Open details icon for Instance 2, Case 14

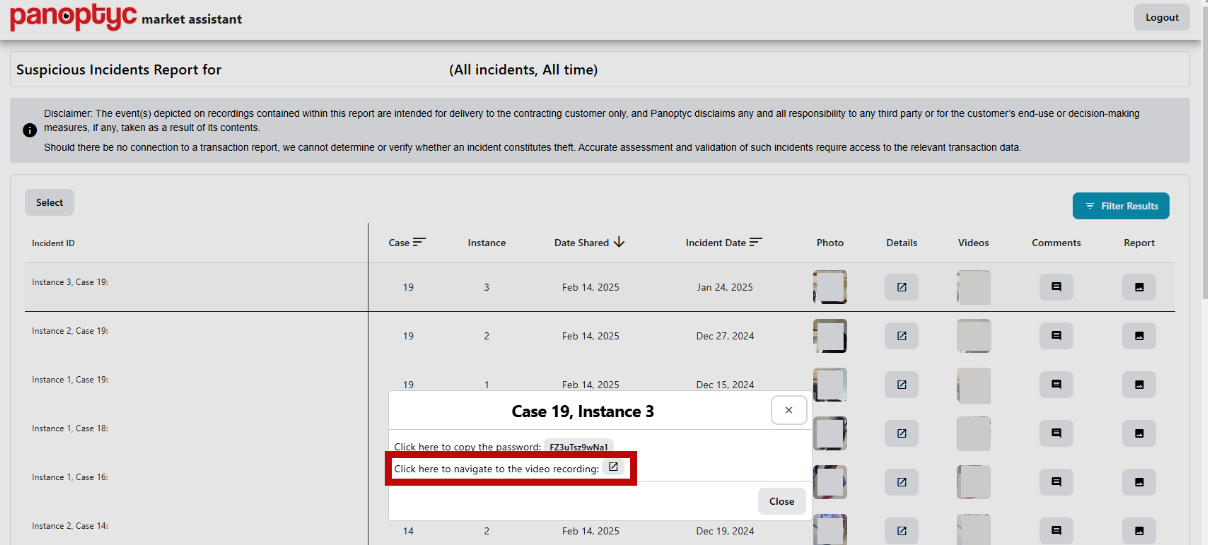pyautogui.click(x=901, y=531)
